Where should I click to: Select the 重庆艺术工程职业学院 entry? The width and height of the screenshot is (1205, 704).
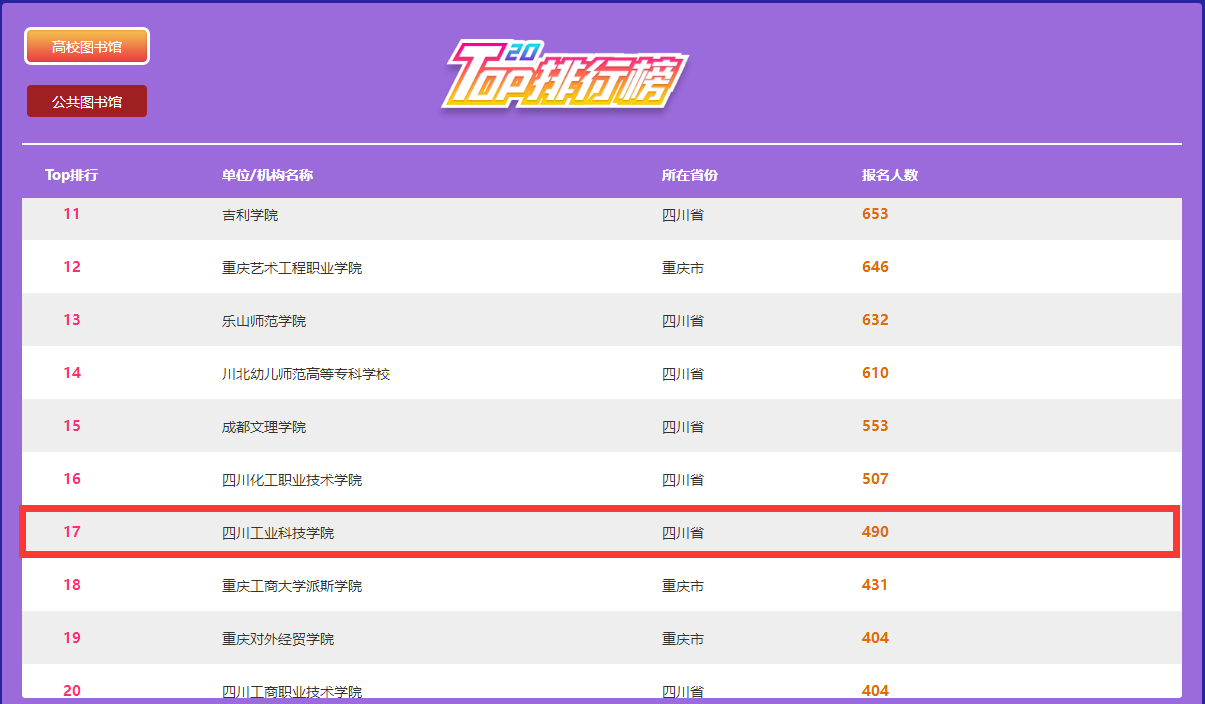coord(291,268)
